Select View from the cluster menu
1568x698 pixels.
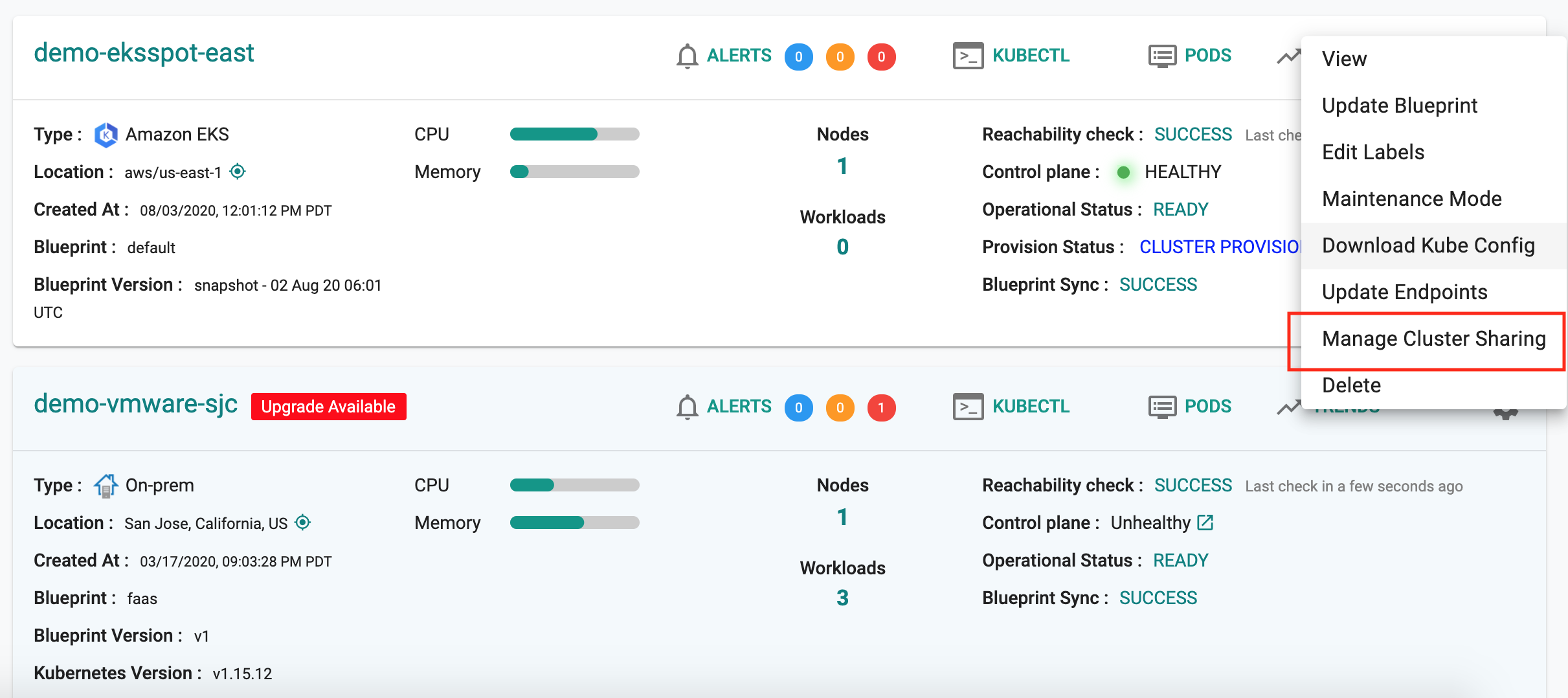click(1434, 59)
